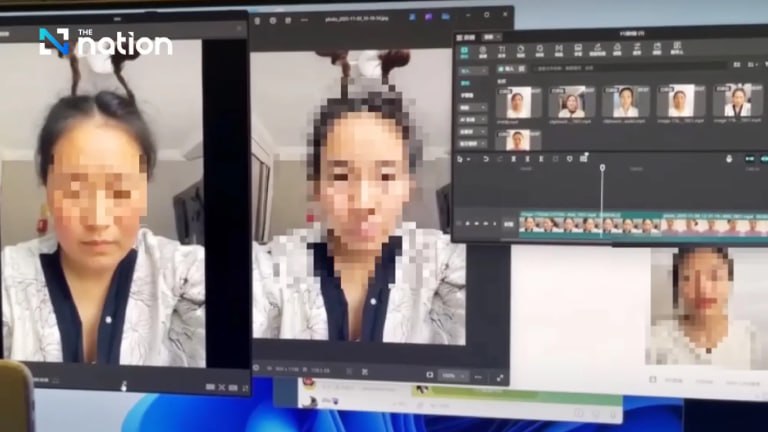Switch to the highlighted Media tab in editor
The height and width of the screenshot is (432, 768).
pos(464,50)
